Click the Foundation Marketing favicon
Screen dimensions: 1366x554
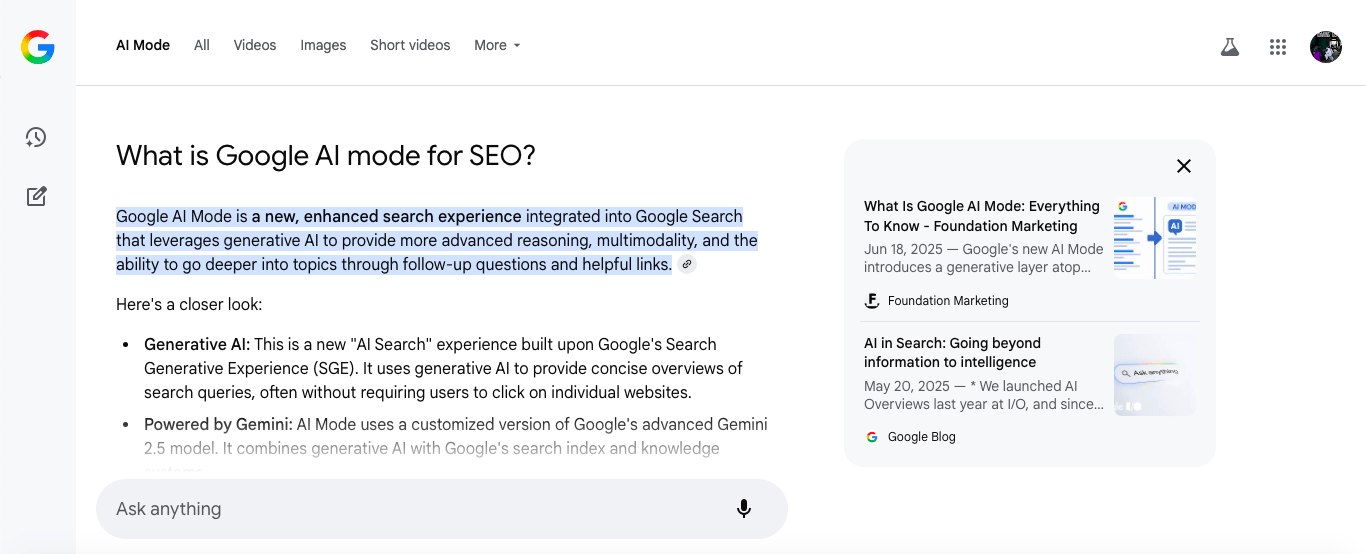[872, 301]
